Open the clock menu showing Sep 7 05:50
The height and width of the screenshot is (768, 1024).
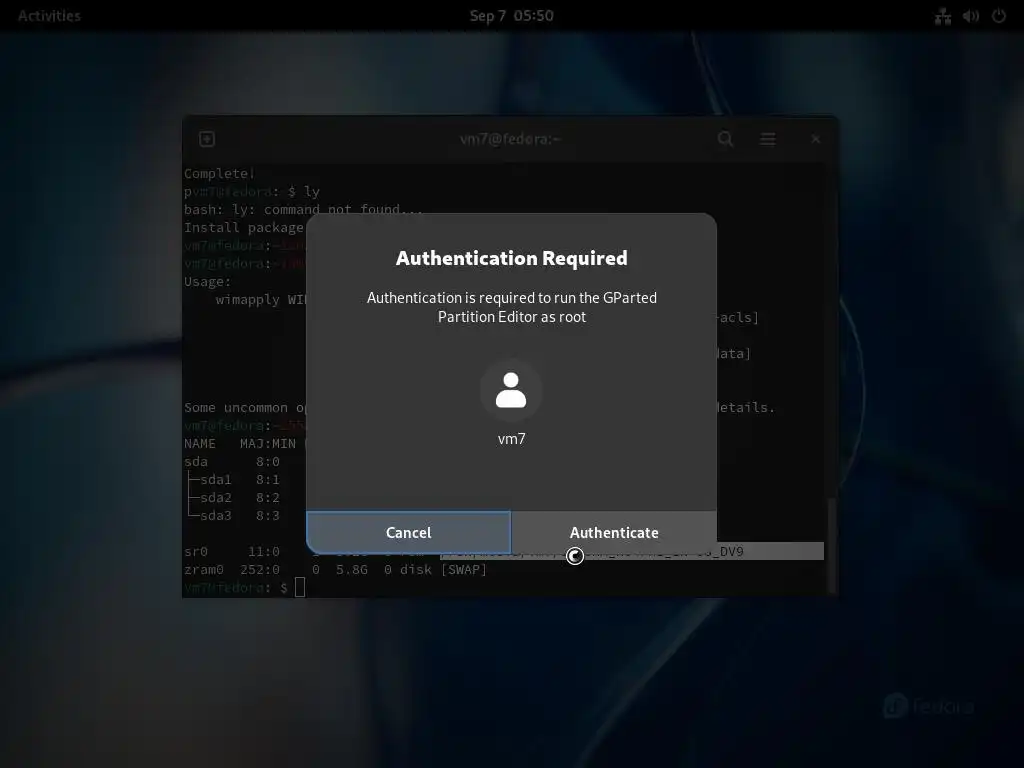click(x=511, y=16)
